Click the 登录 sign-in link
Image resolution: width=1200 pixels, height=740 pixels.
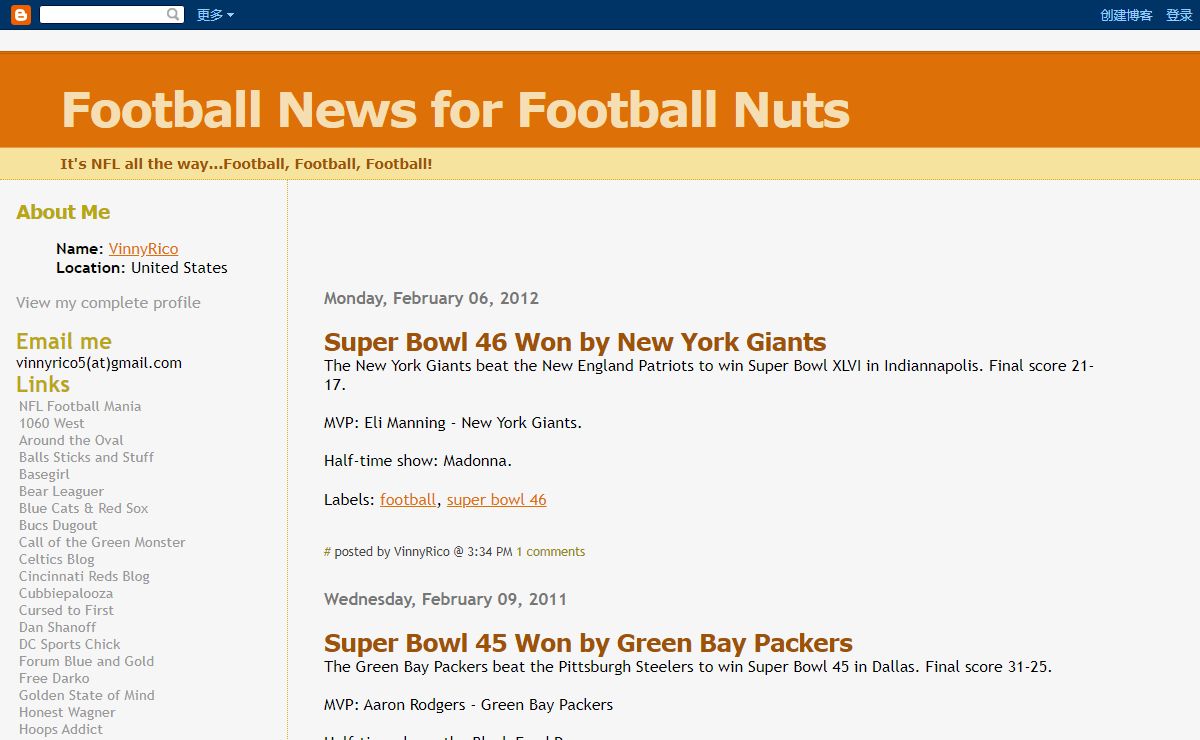tap(1179, 15)
